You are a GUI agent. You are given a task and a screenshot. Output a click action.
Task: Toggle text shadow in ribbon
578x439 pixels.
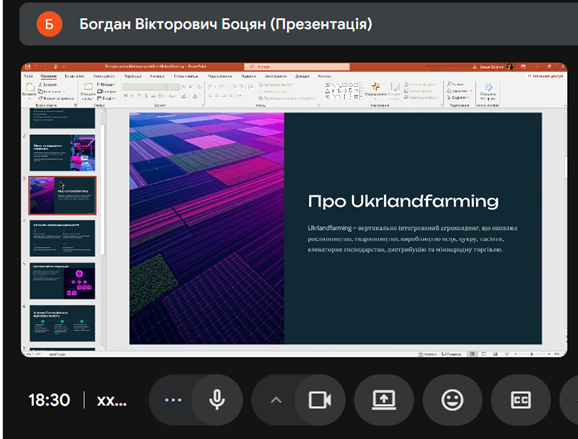(146, 96)
